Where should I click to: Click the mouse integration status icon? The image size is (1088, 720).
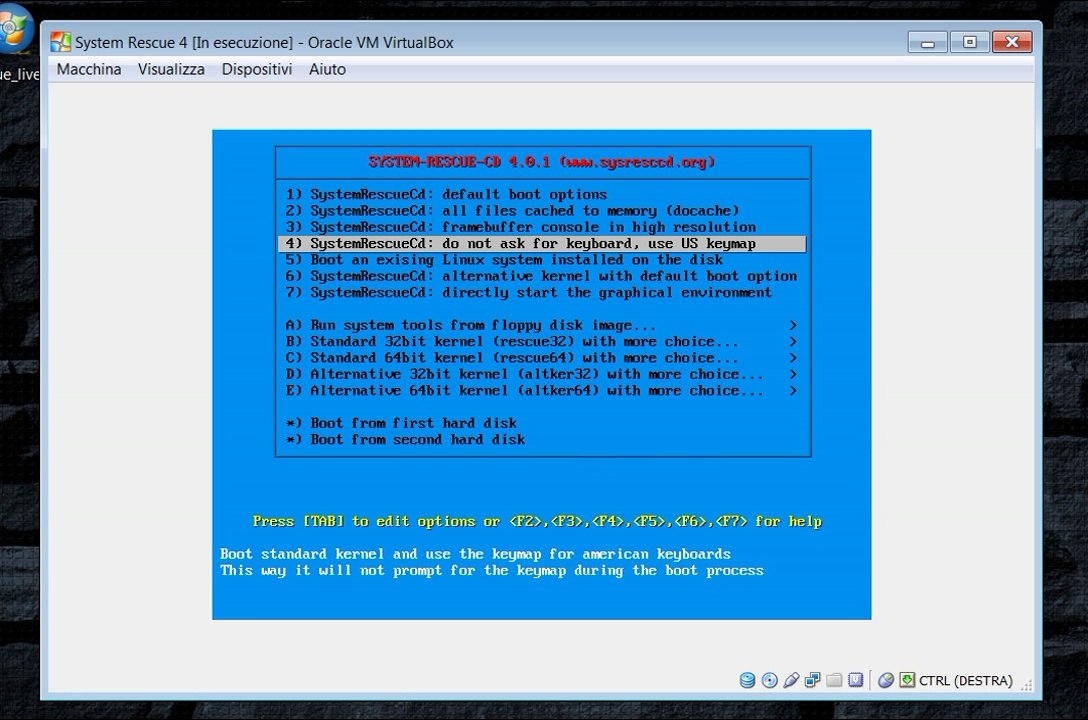886,680
